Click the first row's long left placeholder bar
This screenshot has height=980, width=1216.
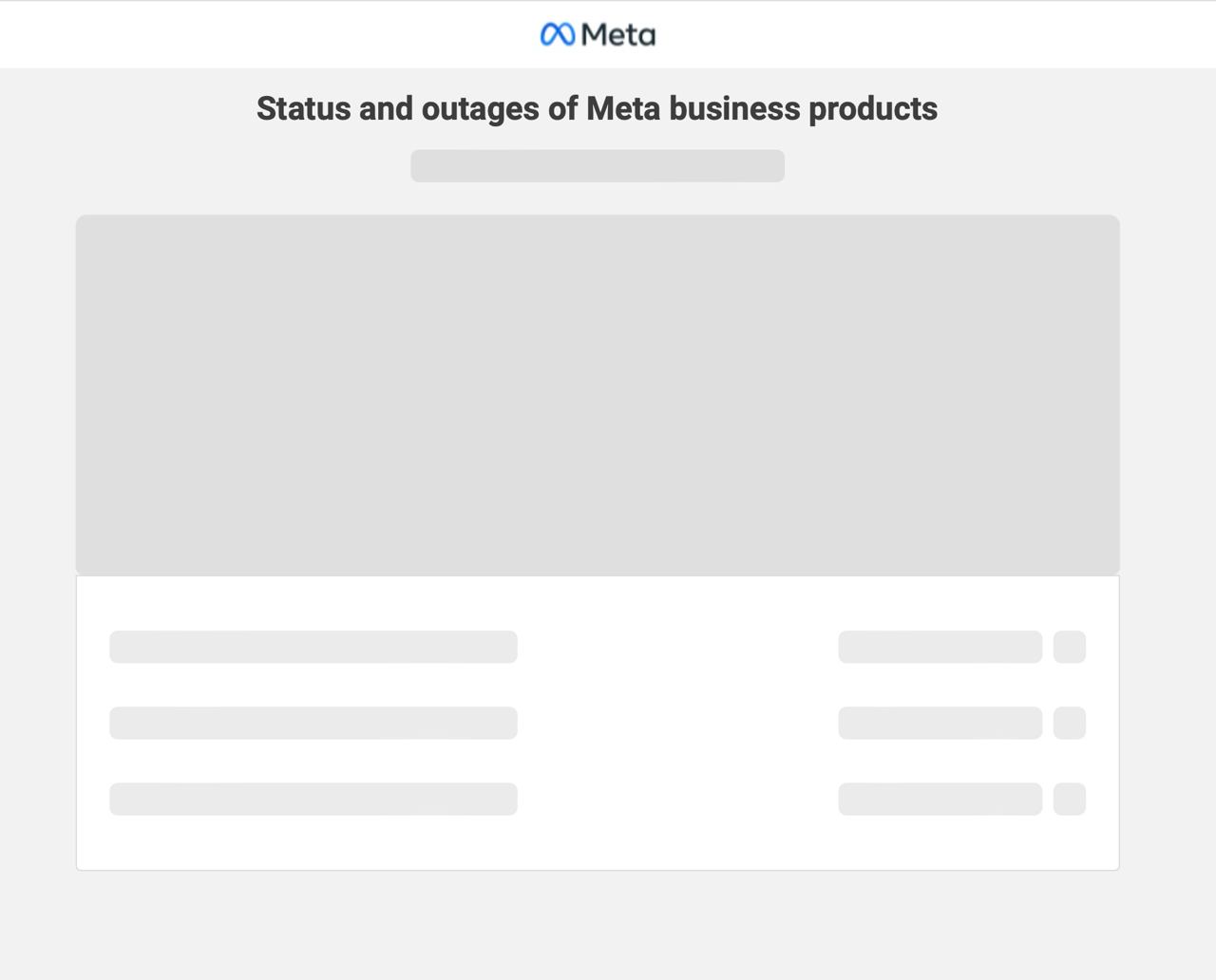[313, 647]
